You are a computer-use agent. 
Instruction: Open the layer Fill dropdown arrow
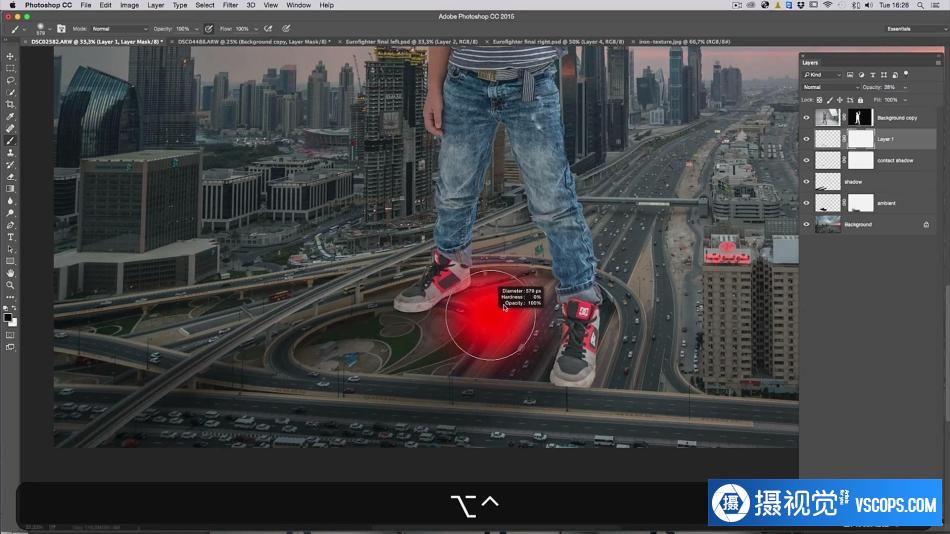tap(905, 100)
